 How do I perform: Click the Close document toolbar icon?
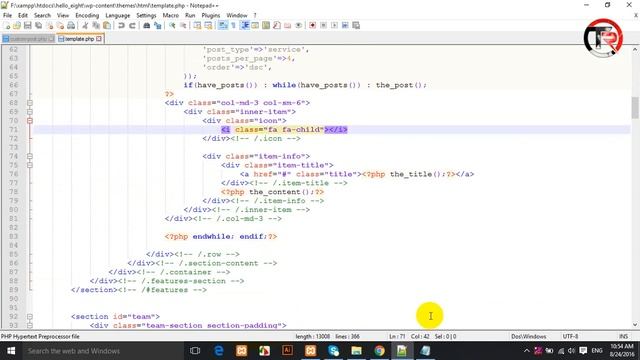(x=49, y=25)
